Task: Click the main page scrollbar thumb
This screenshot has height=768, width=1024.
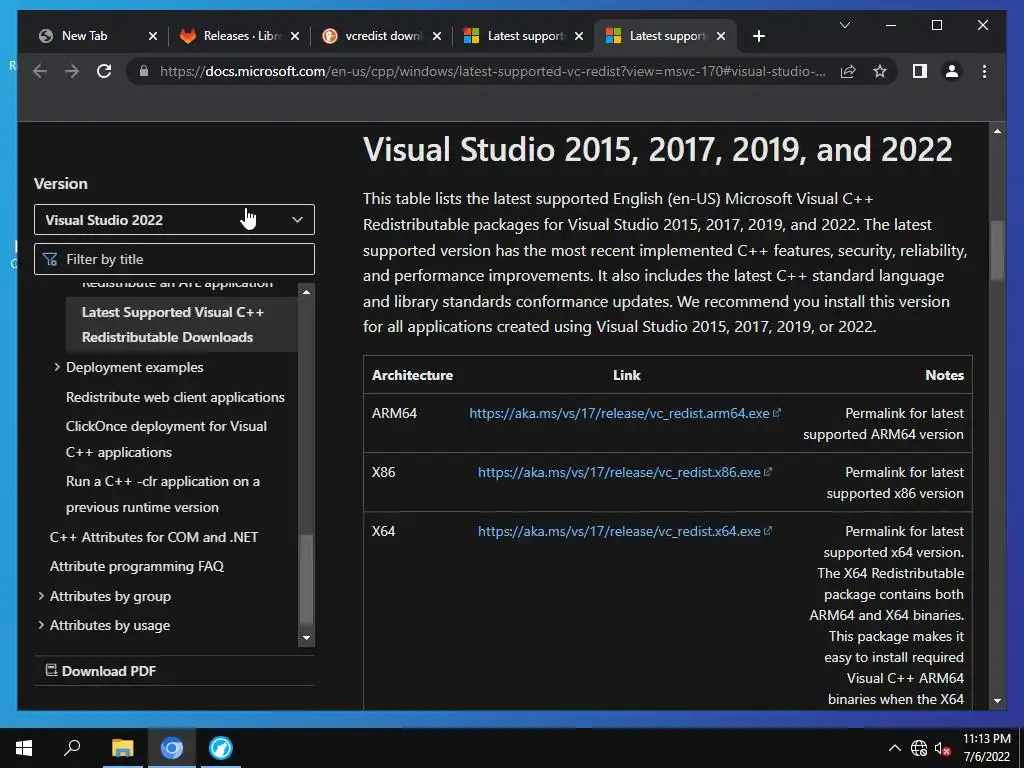Action: (997, 251)
